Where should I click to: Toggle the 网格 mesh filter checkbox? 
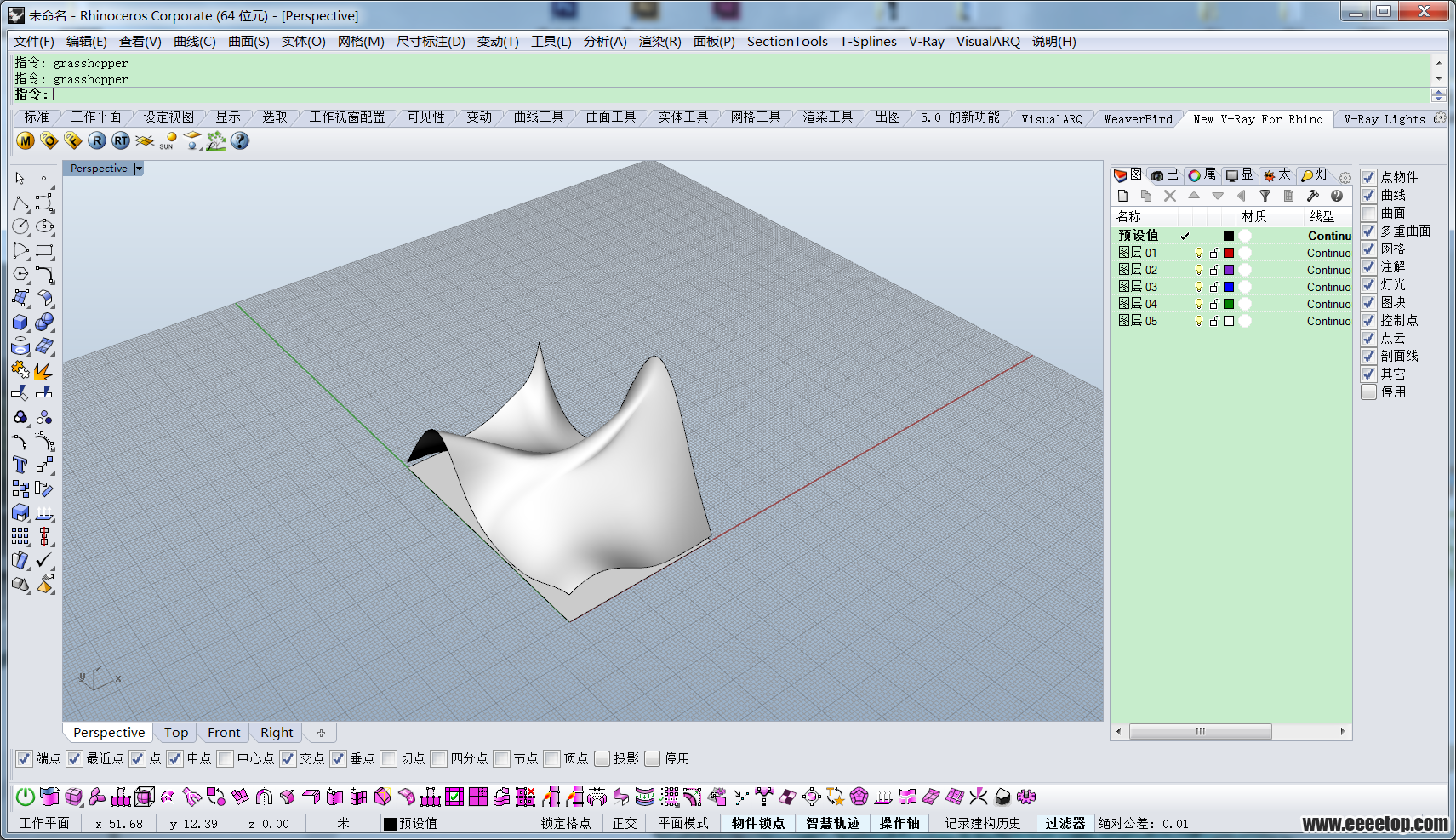(x=1368, y=249)
